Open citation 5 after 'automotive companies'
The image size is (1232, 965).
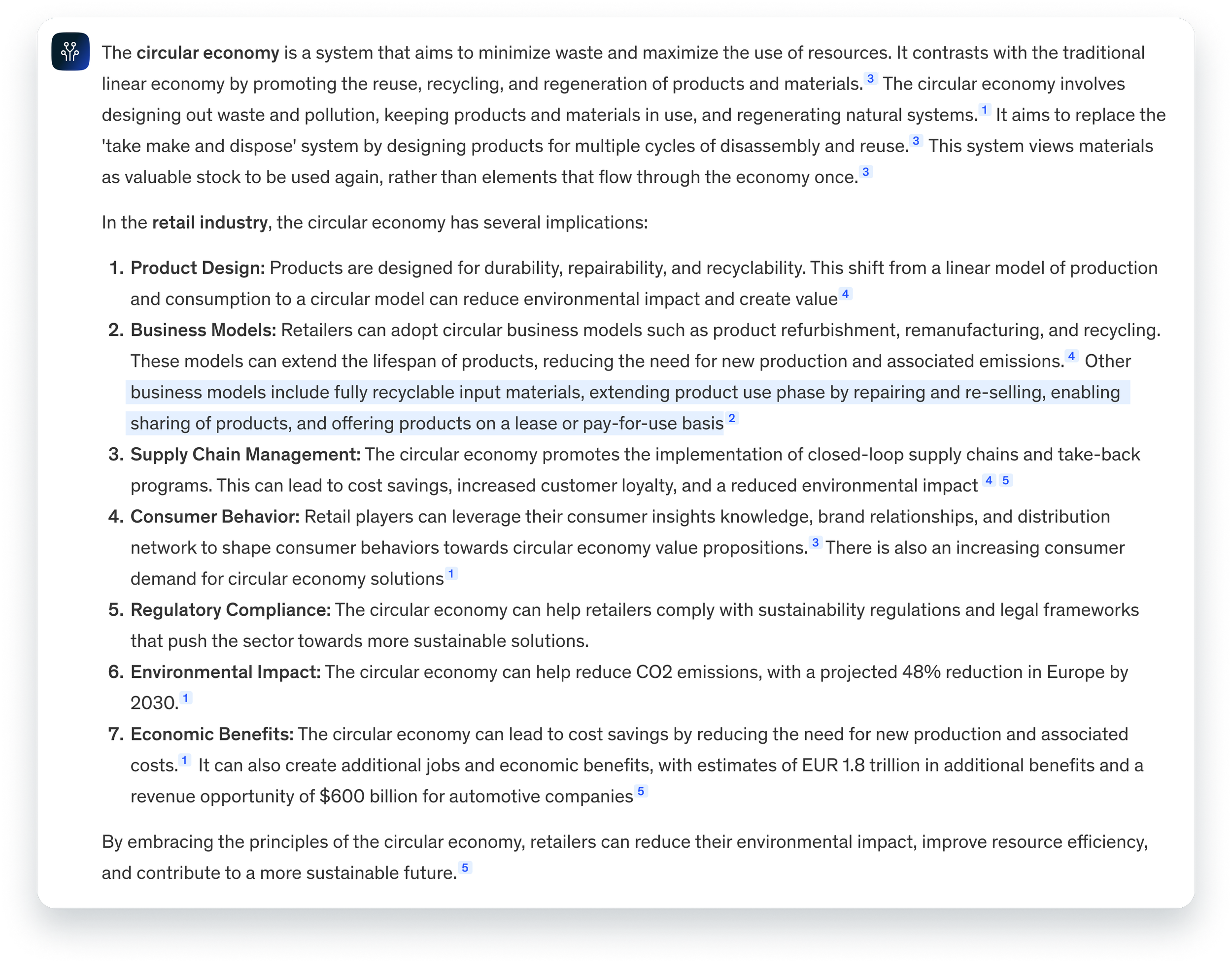tap(641, 791)
